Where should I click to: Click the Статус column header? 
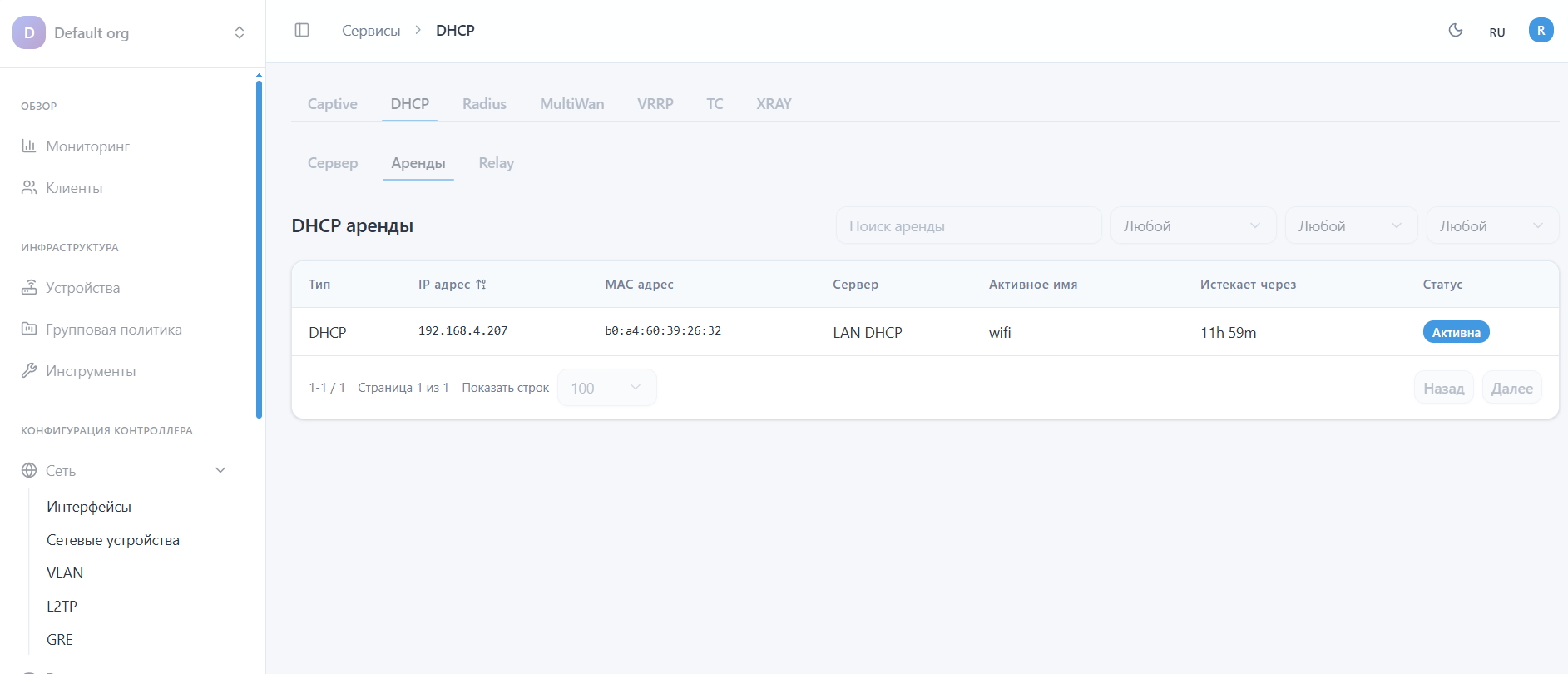coord(1442,285)
